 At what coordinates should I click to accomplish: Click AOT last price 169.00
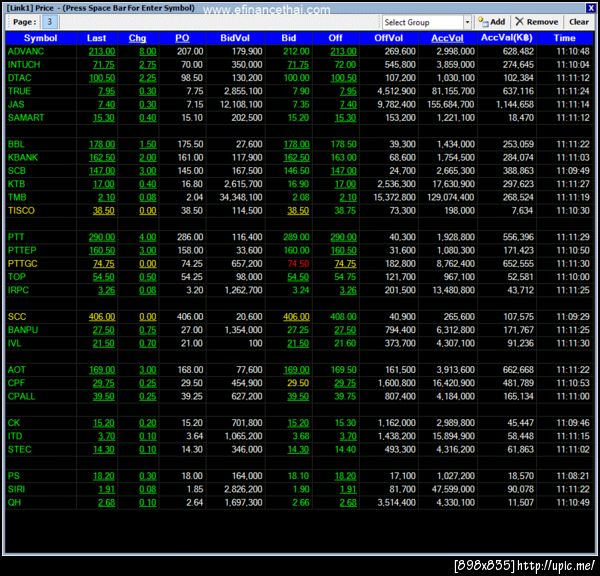click(102, 370)
